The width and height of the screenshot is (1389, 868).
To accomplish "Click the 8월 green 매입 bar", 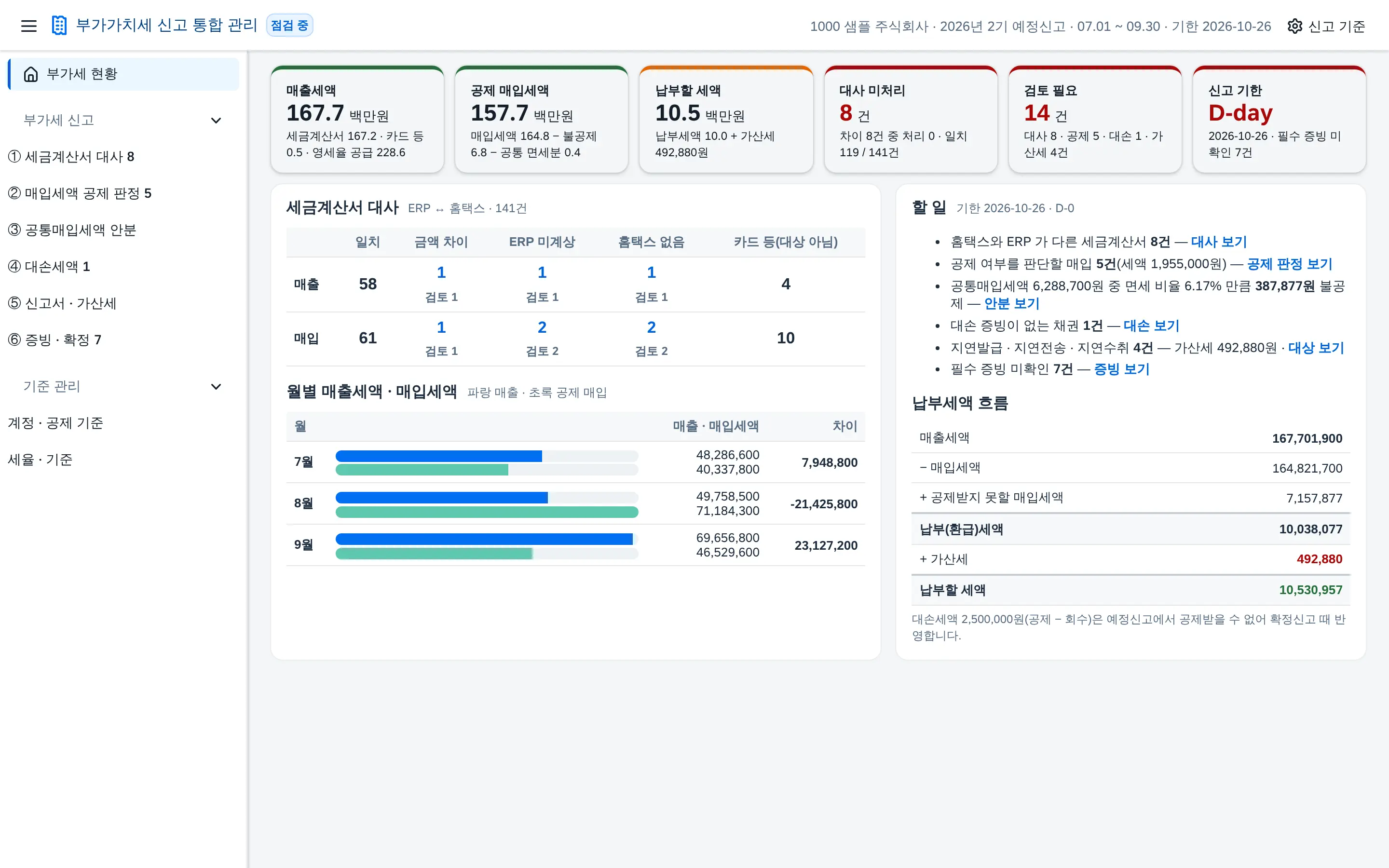I will click(487, 512).
